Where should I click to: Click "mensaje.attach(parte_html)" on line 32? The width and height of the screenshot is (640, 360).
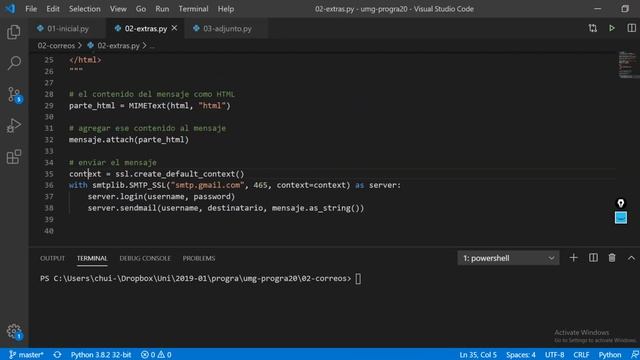129,140
